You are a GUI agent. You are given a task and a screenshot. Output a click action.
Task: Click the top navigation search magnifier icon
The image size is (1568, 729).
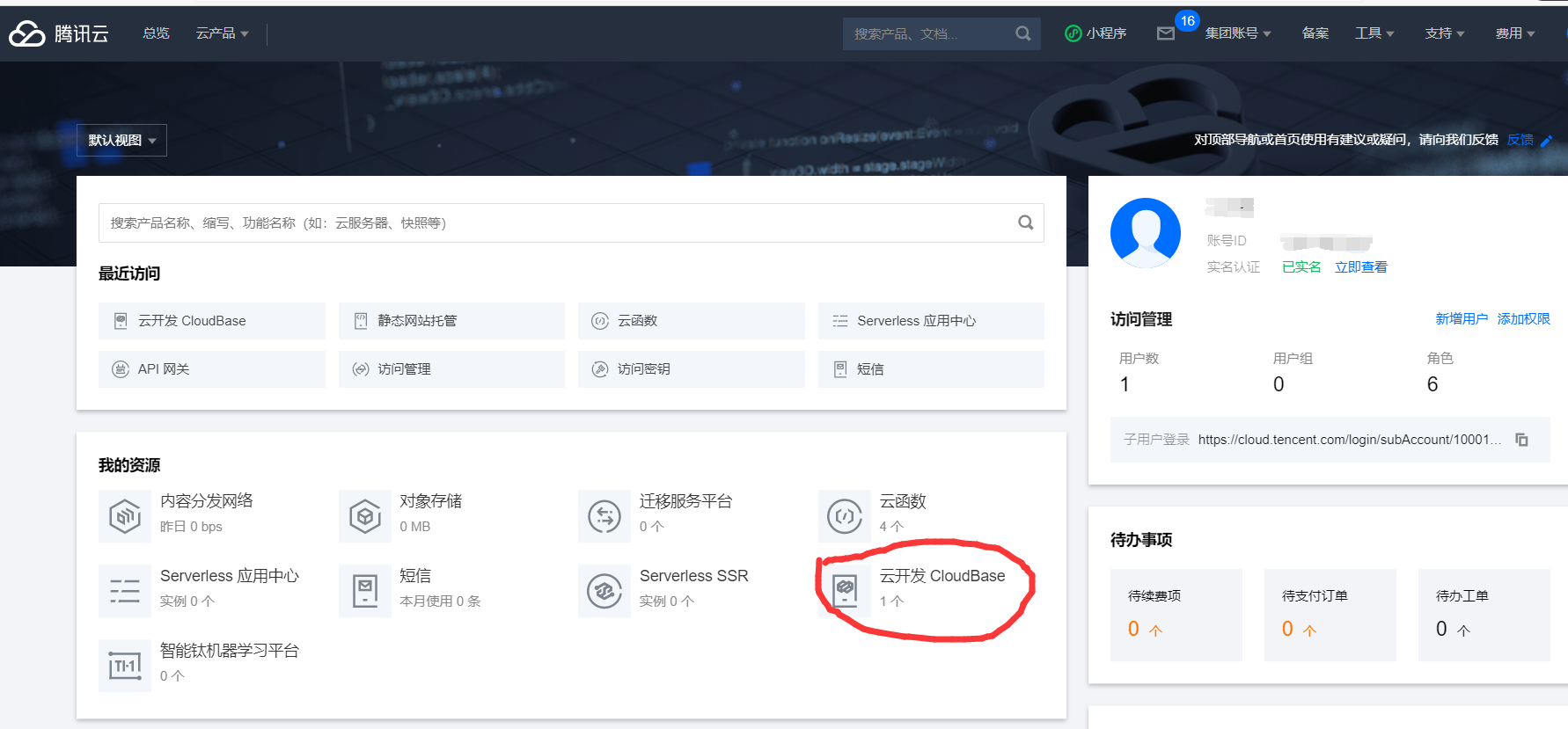pyautogui.click(x=1022, y=33)
